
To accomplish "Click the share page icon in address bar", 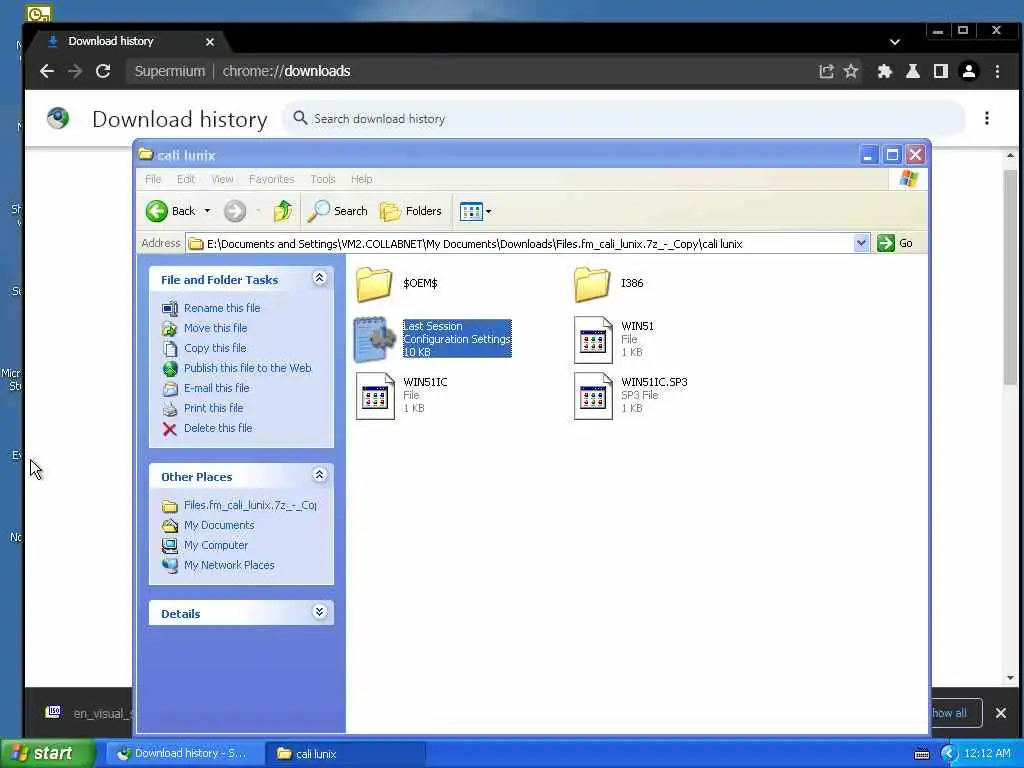I will 826,71.
